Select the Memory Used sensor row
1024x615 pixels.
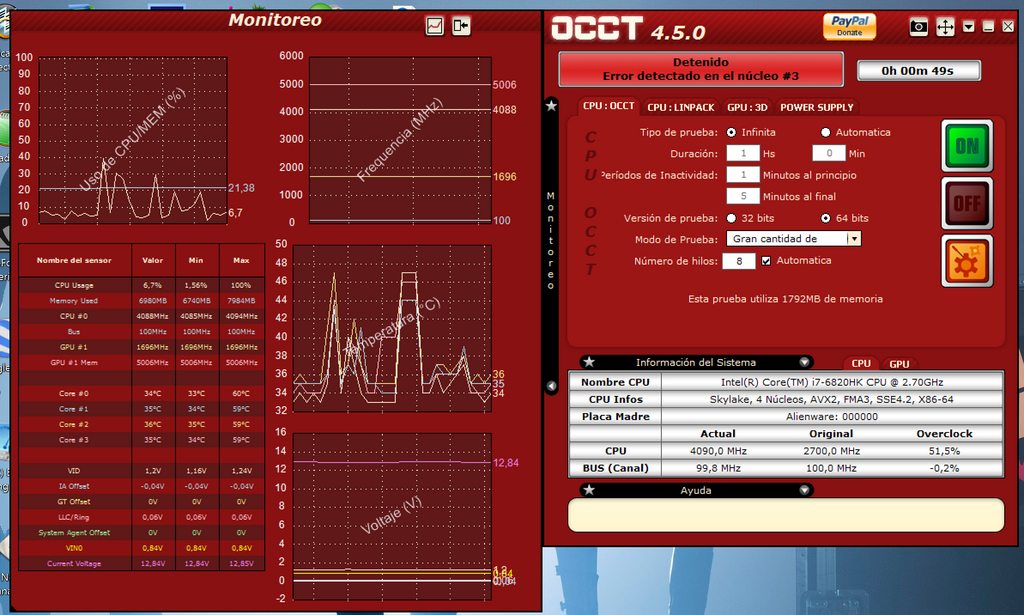[x=141, y=301]
